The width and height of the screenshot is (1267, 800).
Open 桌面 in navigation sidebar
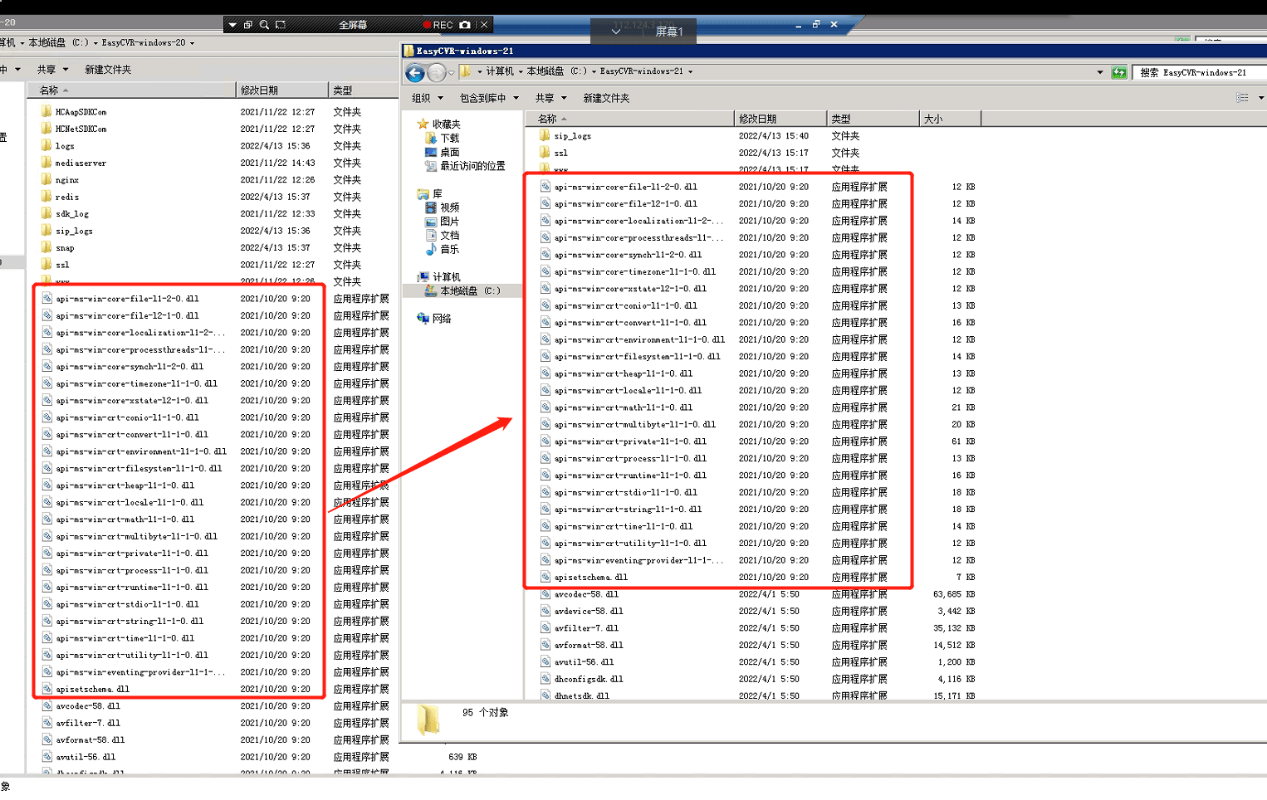coord(441,152)
